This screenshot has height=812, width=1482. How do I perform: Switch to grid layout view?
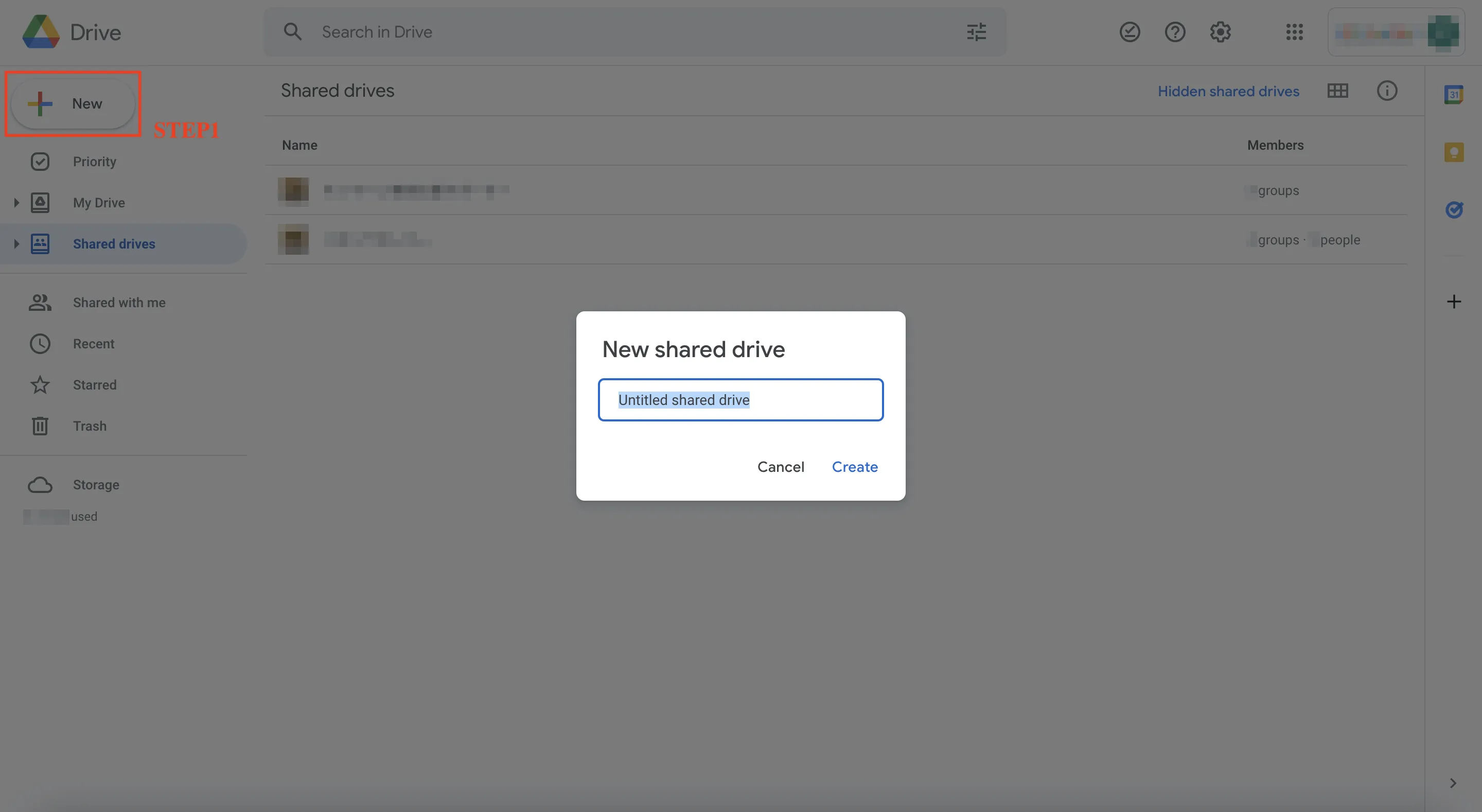[1337, 91]
